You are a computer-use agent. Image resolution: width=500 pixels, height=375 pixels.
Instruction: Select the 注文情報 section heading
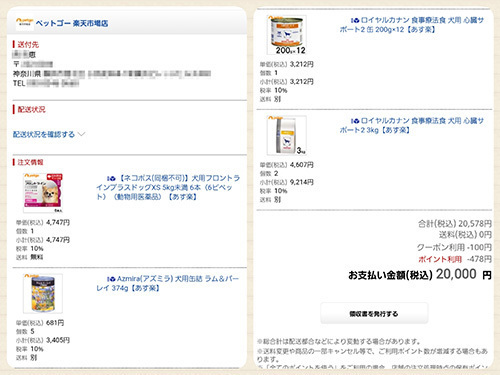(30, 162)
